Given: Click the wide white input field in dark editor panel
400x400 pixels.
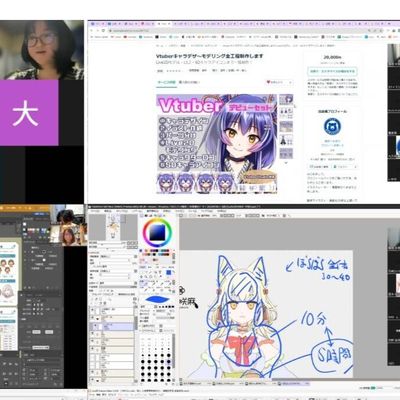Looking at the screenshot, I should (x=40, y=348).
